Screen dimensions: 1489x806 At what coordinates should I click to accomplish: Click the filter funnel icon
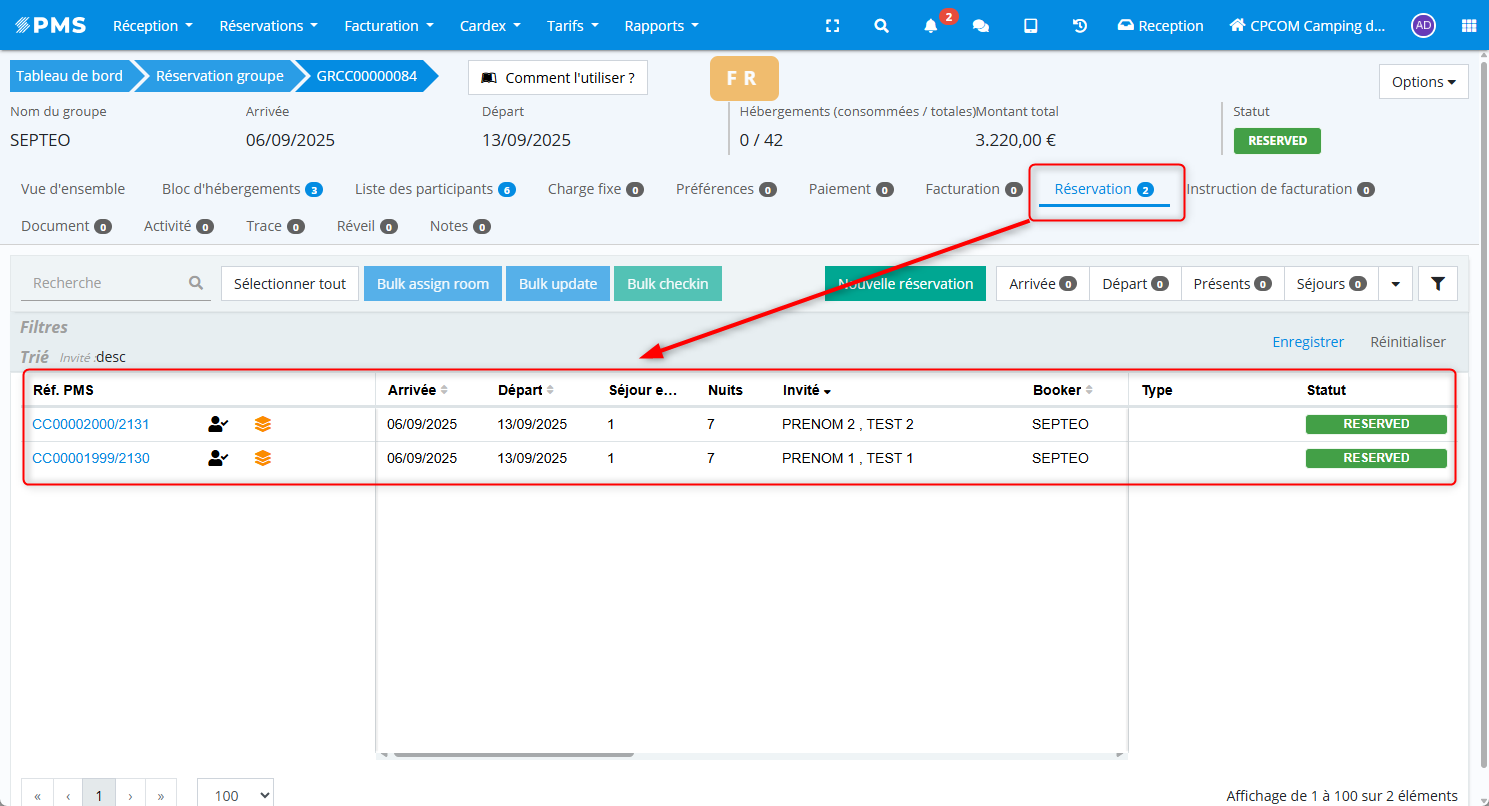1437,284
